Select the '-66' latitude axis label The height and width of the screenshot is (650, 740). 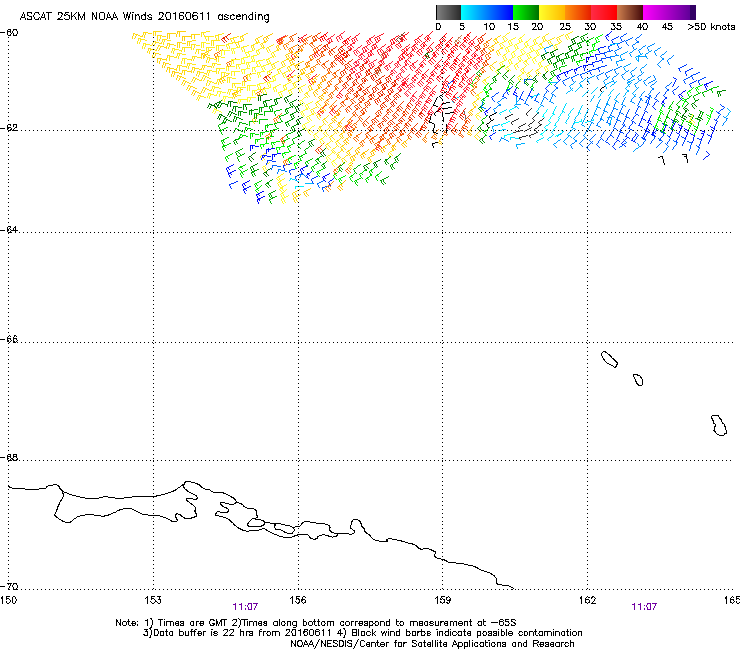[x=9, y=340]
